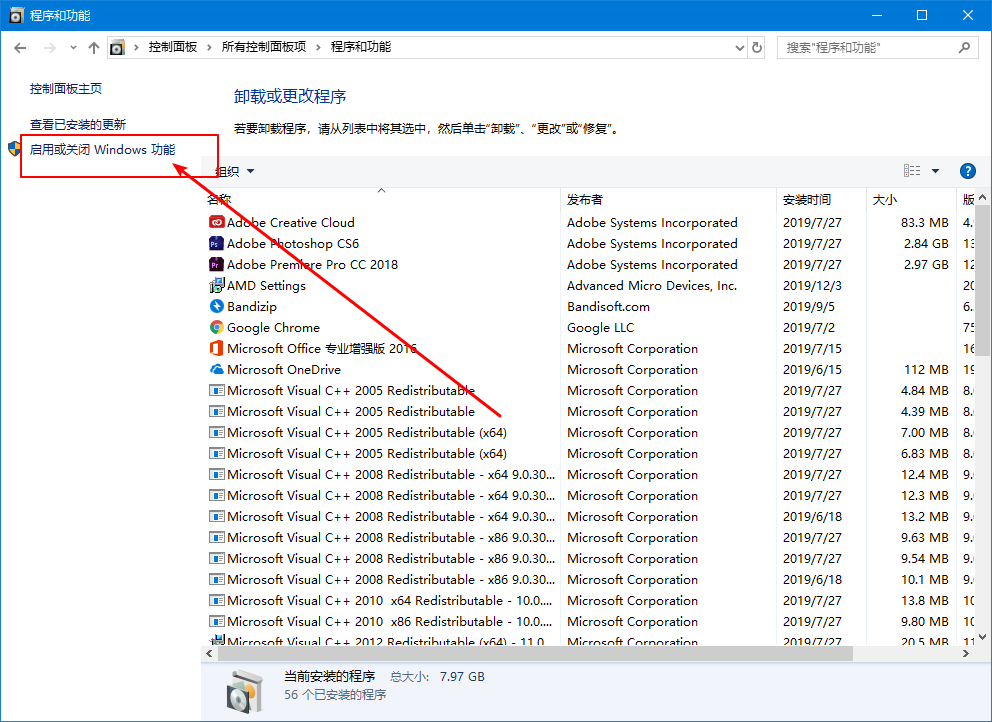992x722 pixels.
Task: Click the Adobe Creative Cloud icon
Action: (216, 222)
